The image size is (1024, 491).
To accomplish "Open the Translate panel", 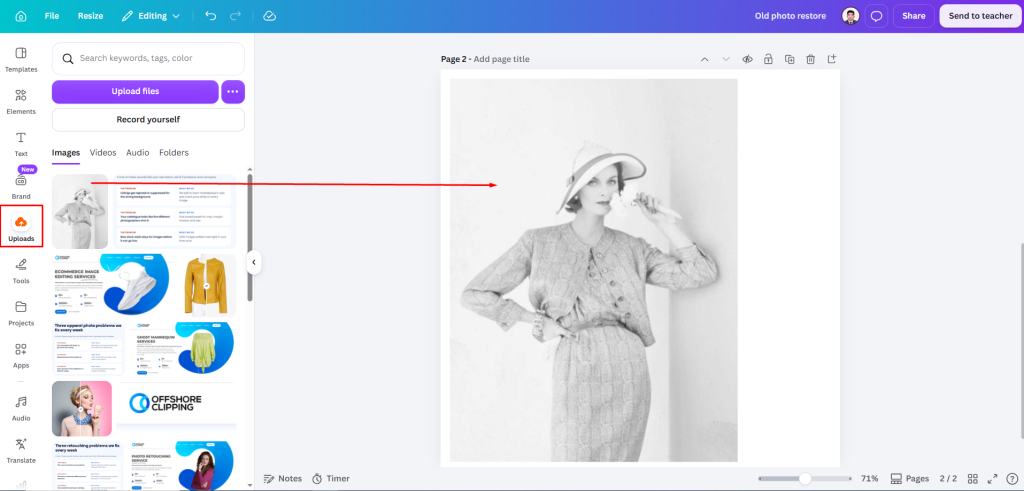I will tap(21, 451).
